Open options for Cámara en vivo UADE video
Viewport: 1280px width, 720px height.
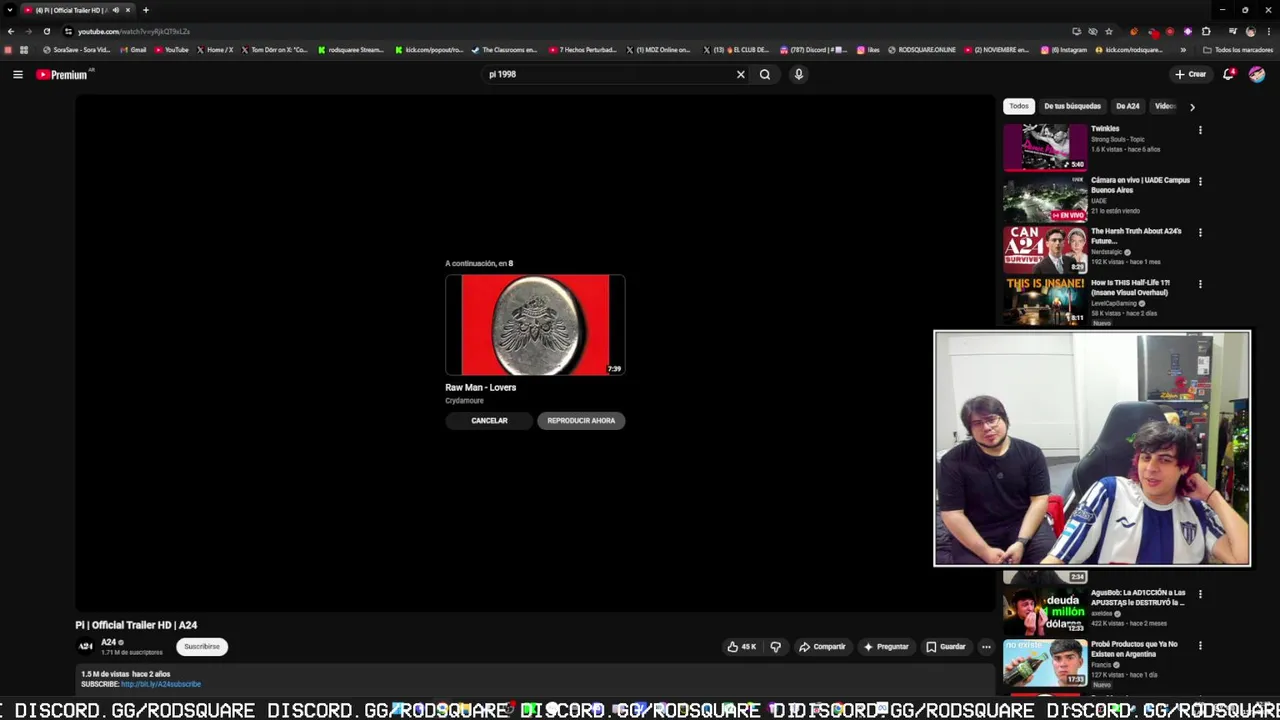pos(1200,182)
